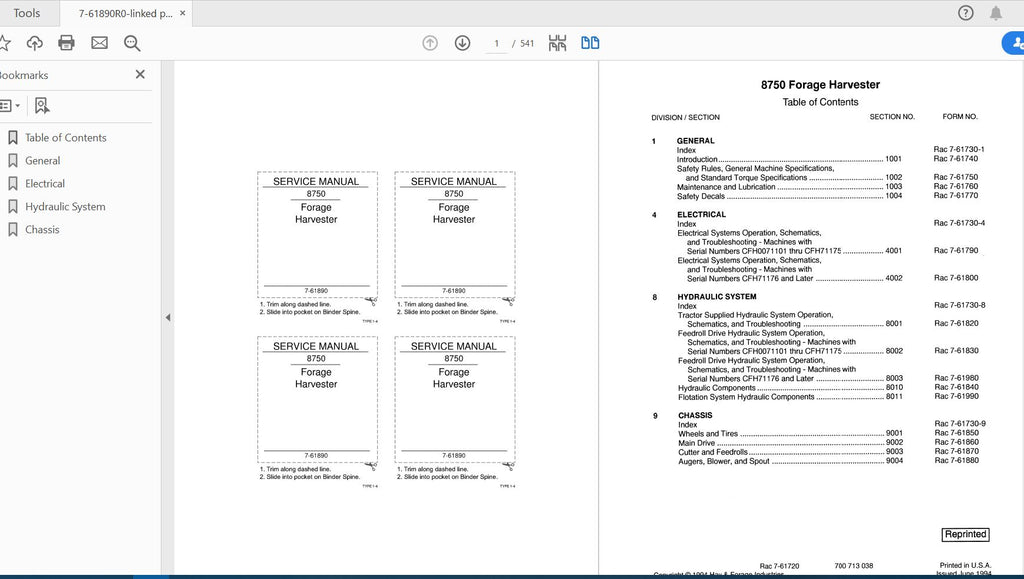Click the Introduction 1001 contents entry
This screenshot has width=1024, height=579.
[789, 159]
